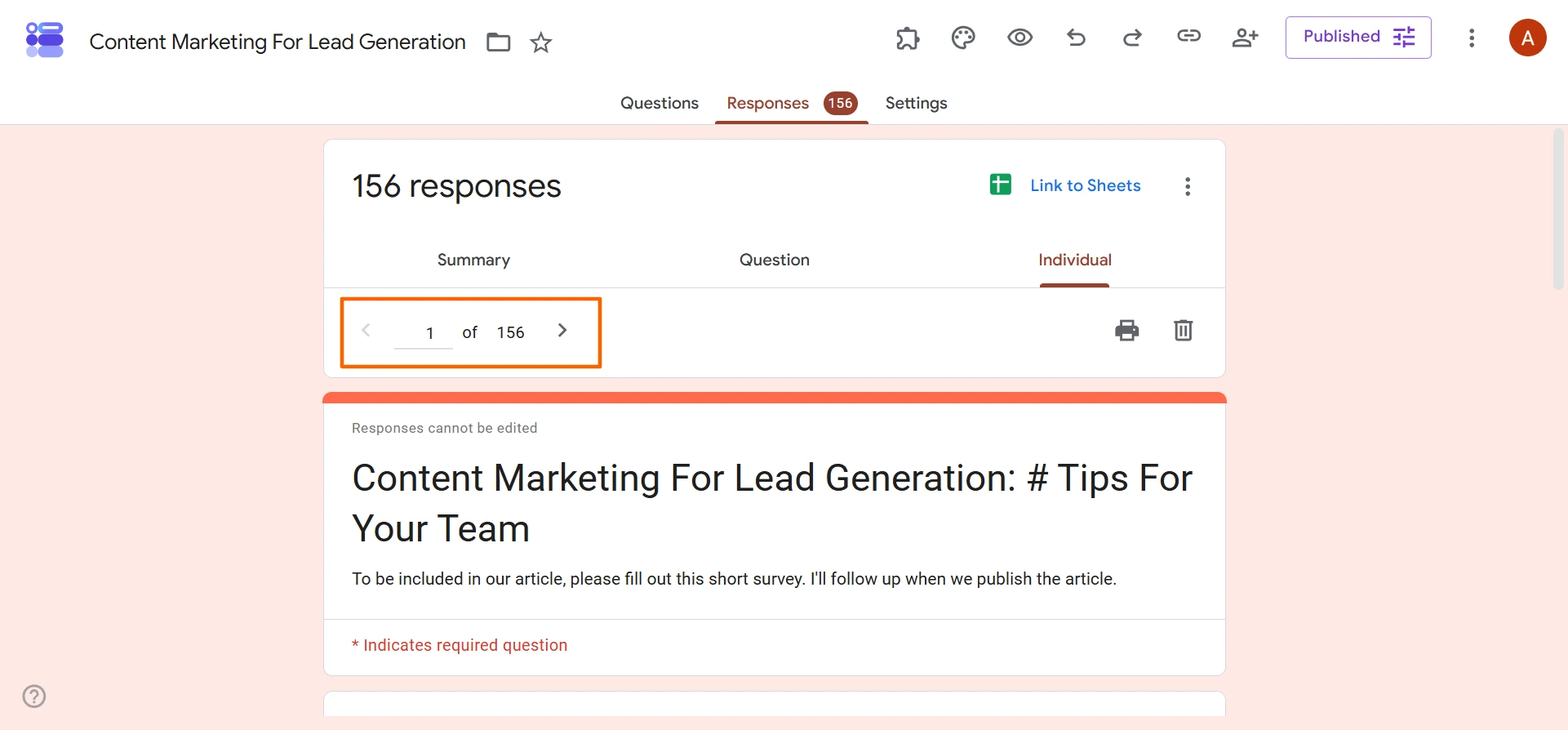This screenshot has height=730, width=1568.
Task: View the Summary responses tab
Action: [x=473, y=260]
